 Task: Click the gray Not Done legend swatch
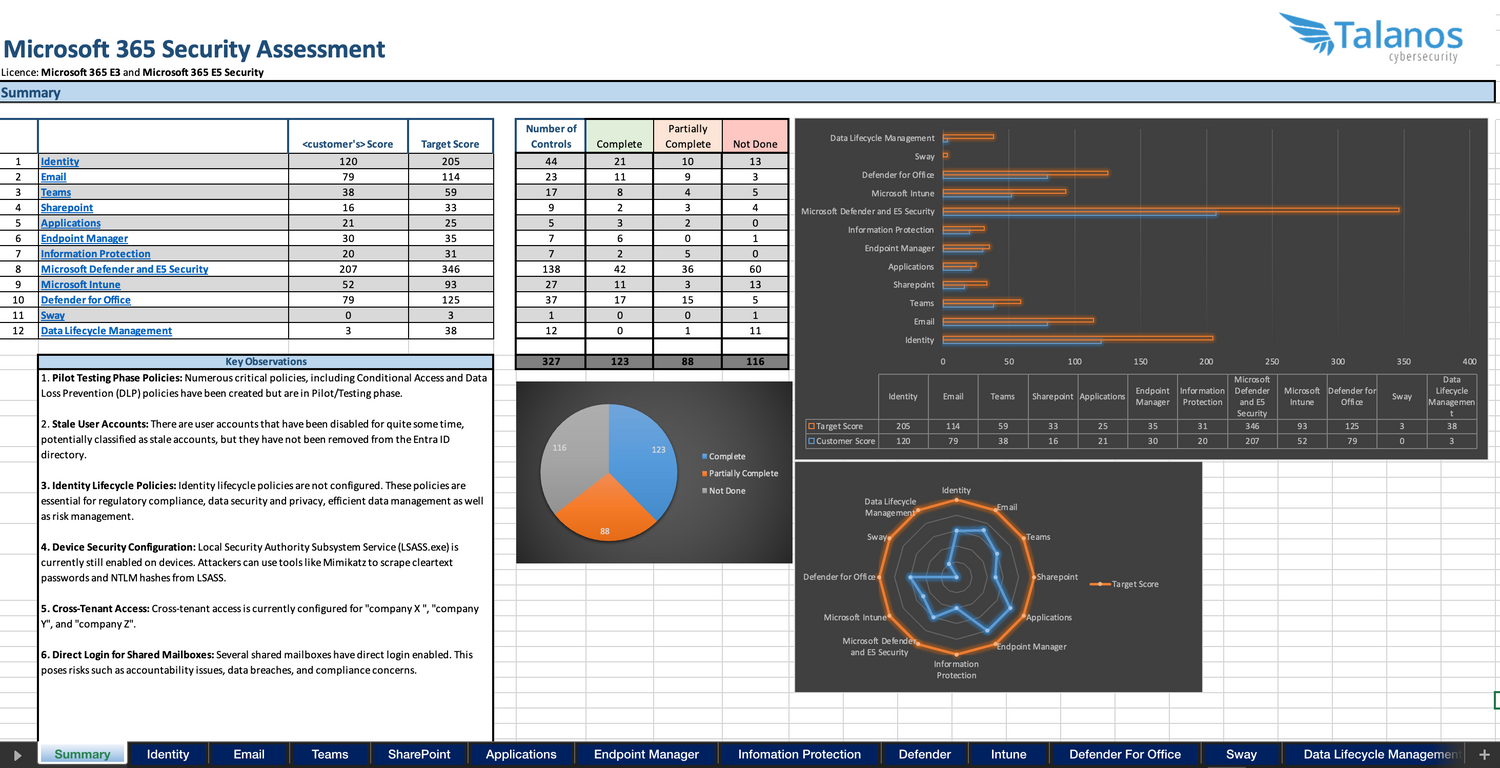[x=704, y=490]
